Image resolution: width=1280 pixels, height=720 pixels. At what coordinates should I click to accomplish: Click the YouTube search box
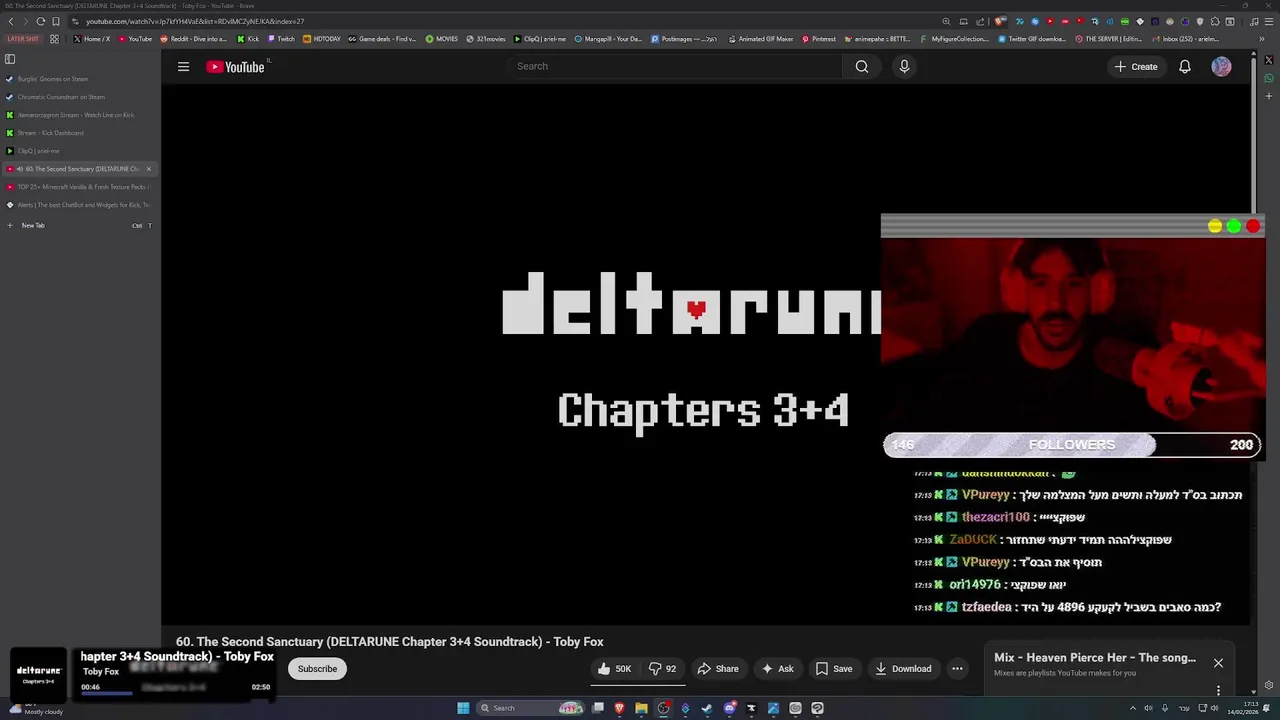click(x=675, y=66)
